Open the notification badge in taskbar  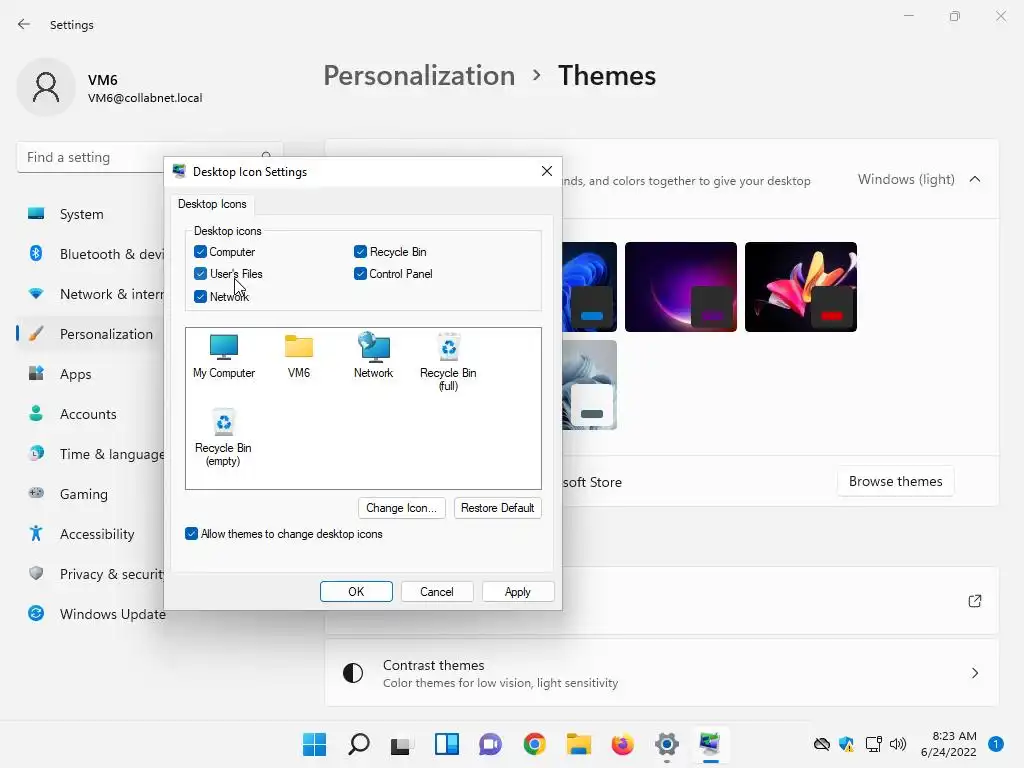pyautogui.click(x=996, y=744)
